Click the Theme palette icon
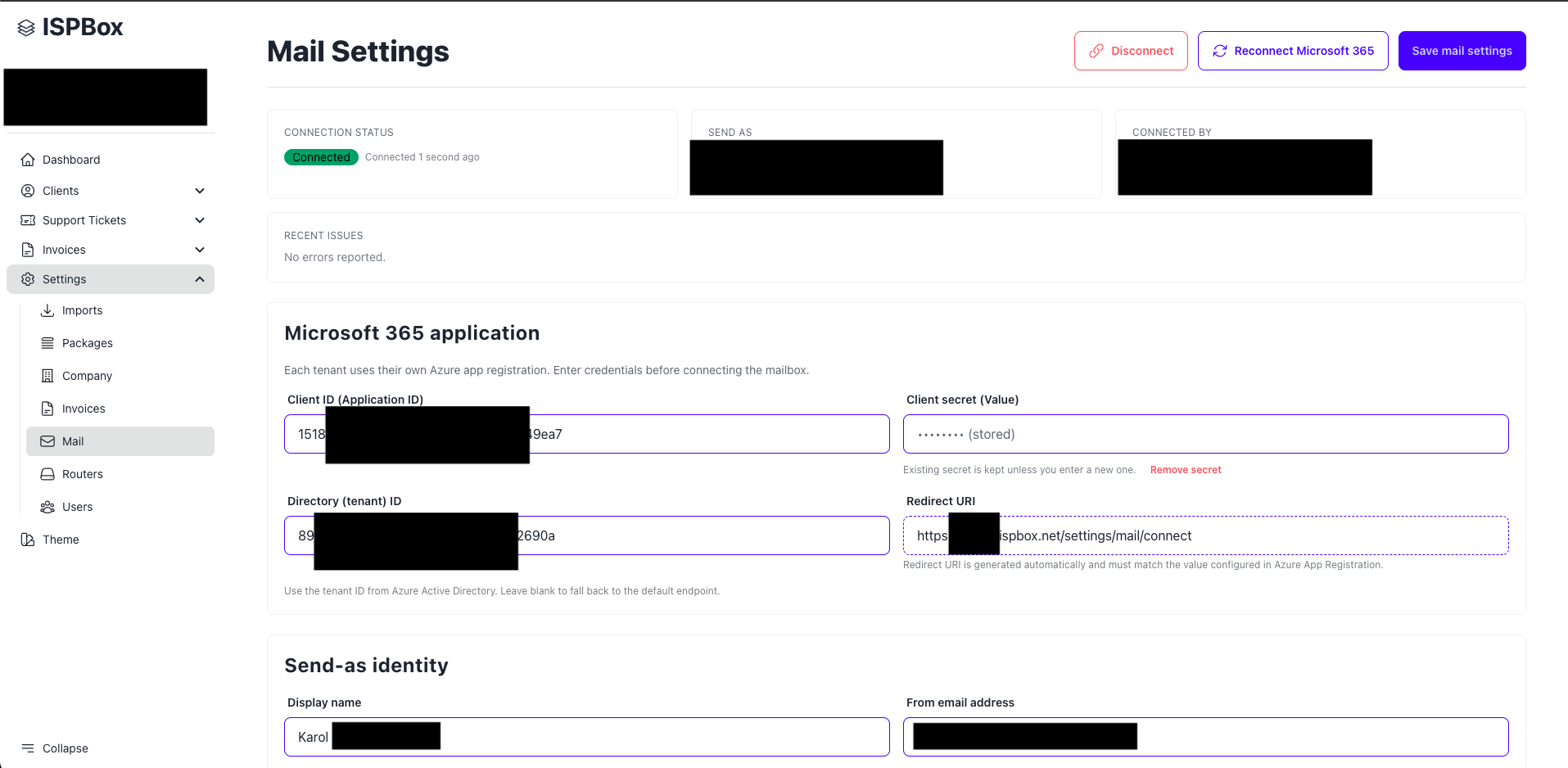 tap(28, 540)
